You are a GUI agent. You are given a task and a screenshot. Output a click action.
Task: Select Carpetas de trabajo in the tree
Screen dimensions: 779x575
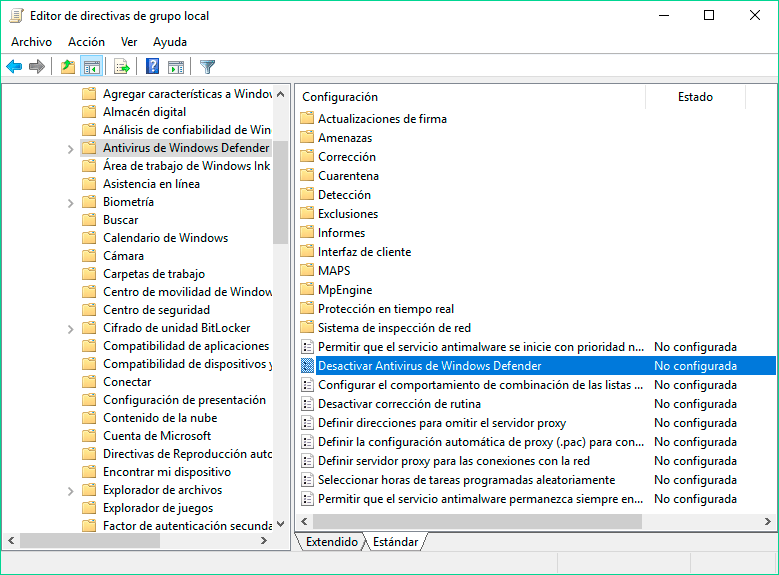(154, 274)
